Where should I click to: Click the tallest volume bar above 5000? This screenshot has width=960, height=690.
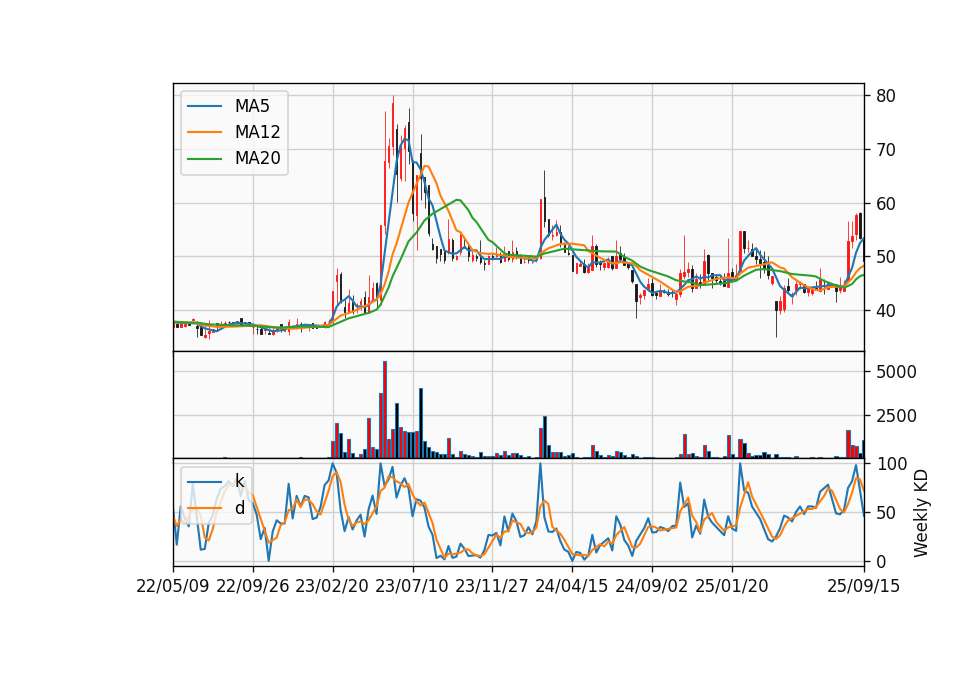(x=385, y=410)
